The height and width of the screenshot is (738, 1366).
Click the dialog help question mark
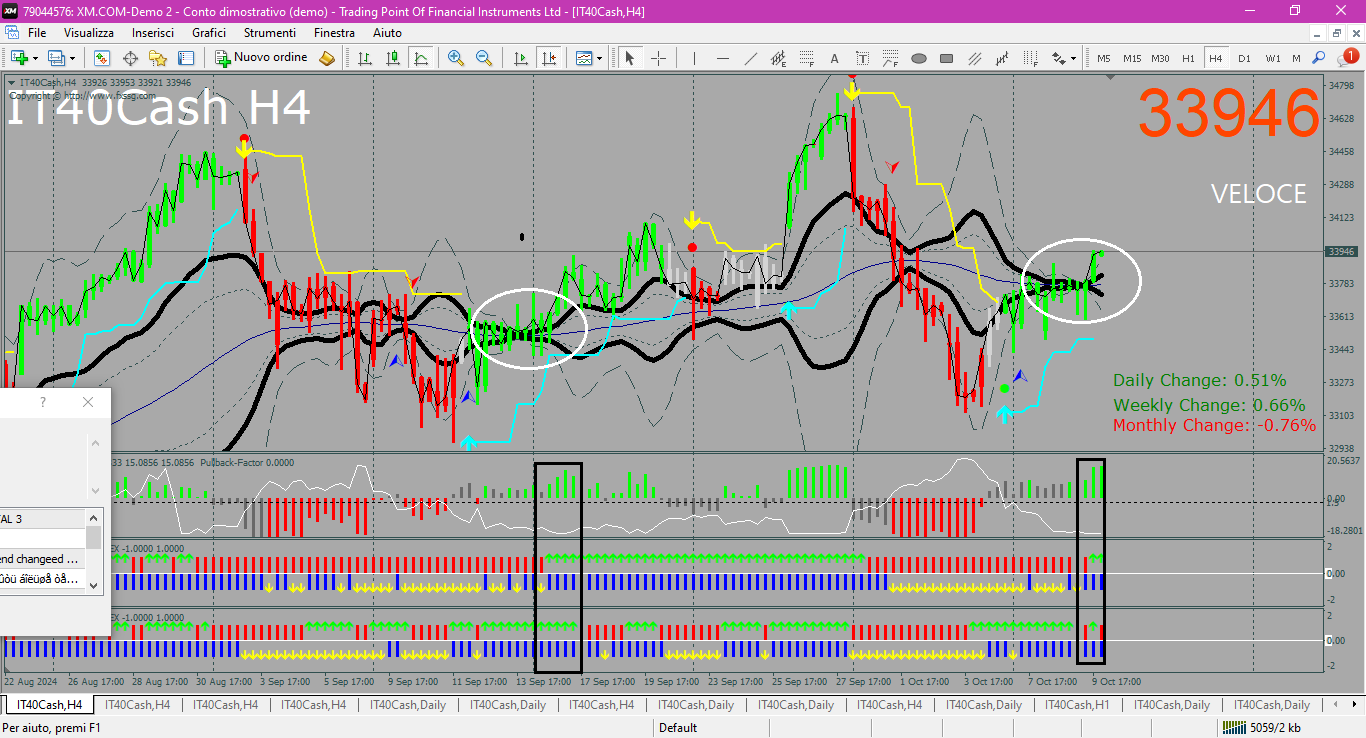(42, 402)
